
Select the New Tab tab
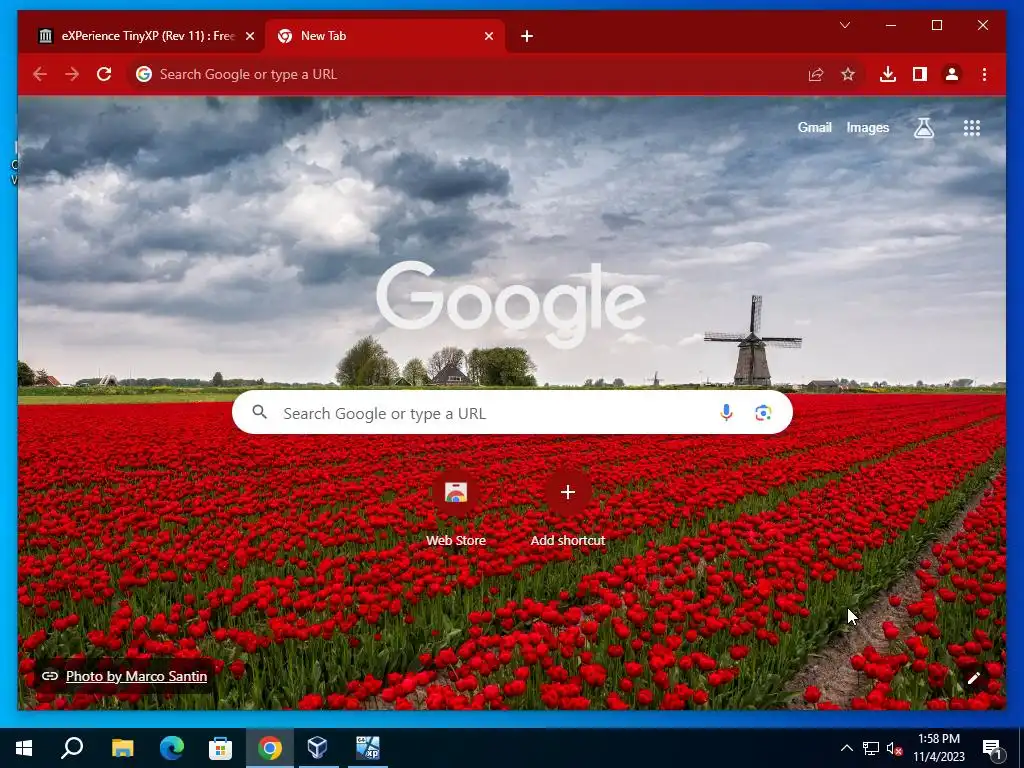pos(385,36)
